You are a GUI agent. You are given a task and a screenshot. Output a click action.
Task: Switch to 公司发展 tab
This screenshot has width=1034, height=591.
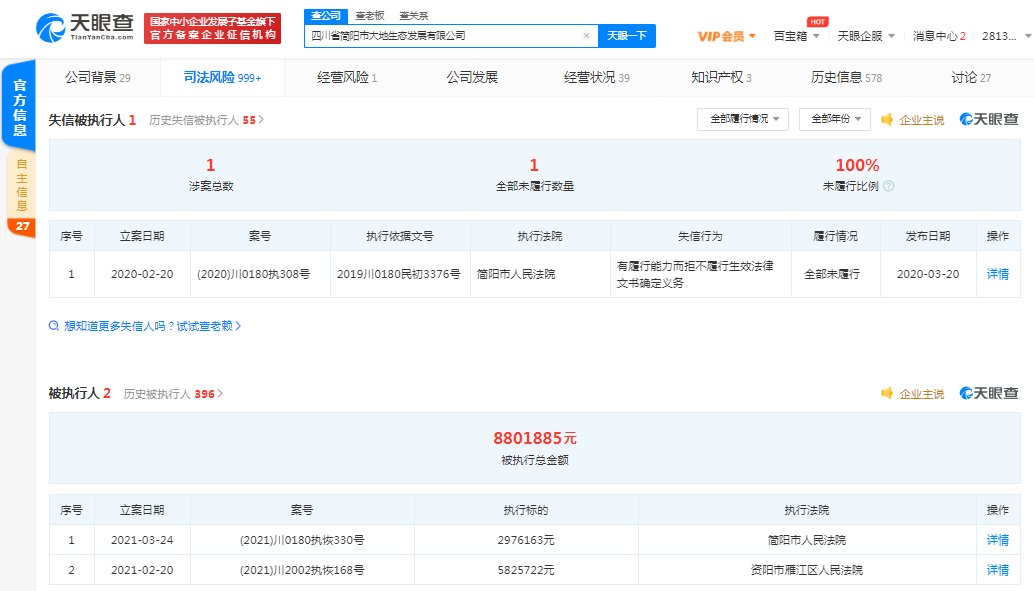[471, 78]
